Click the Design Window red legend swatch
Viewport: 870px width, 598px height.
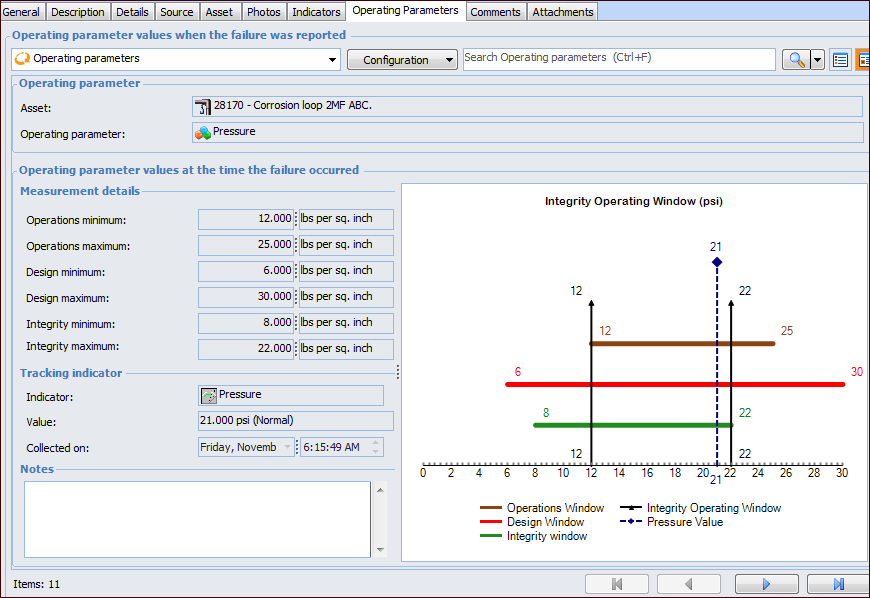[490, 522]
